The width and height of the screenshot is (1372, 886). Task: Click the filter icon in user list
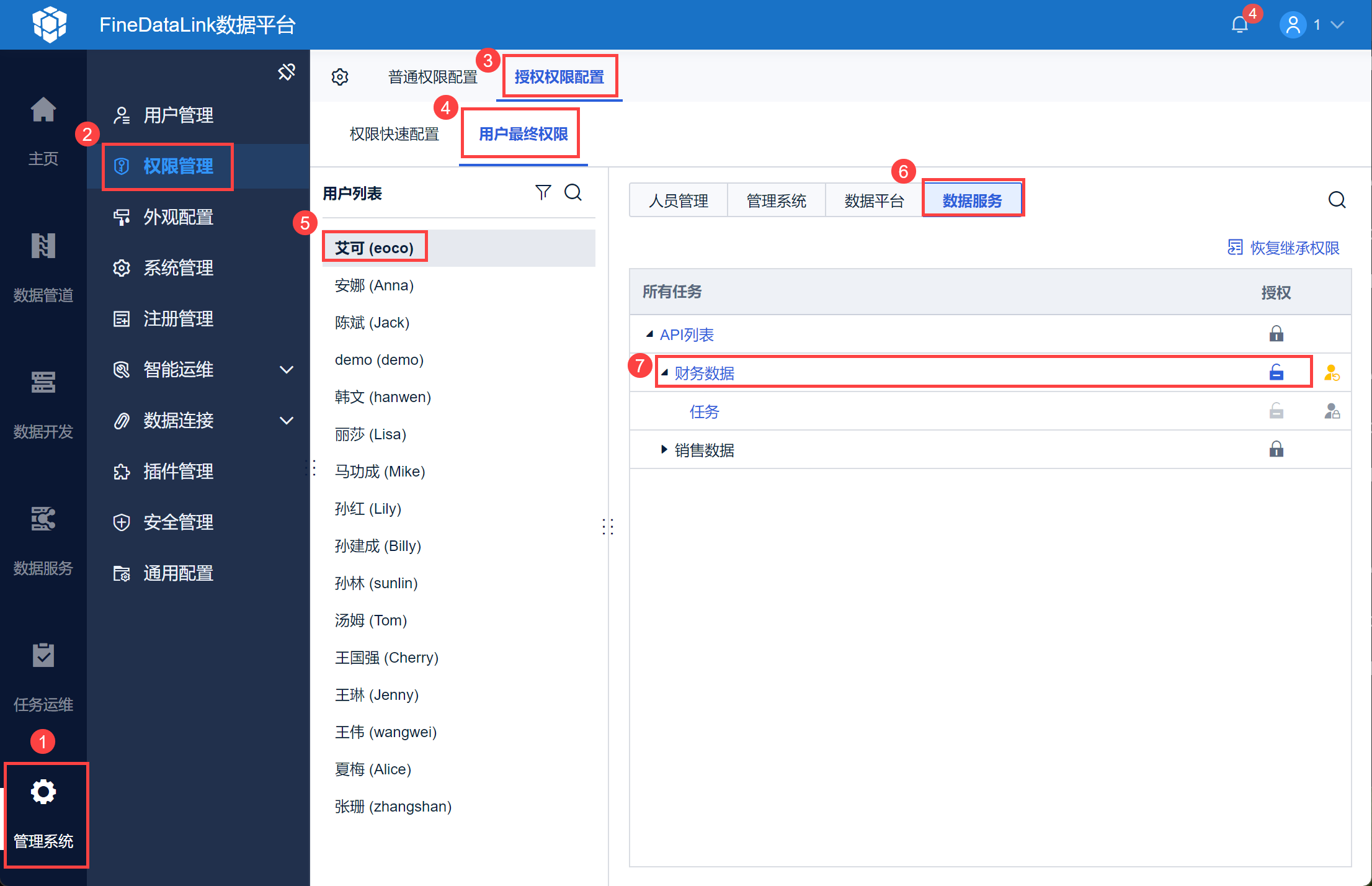click(x=543, y=192)
